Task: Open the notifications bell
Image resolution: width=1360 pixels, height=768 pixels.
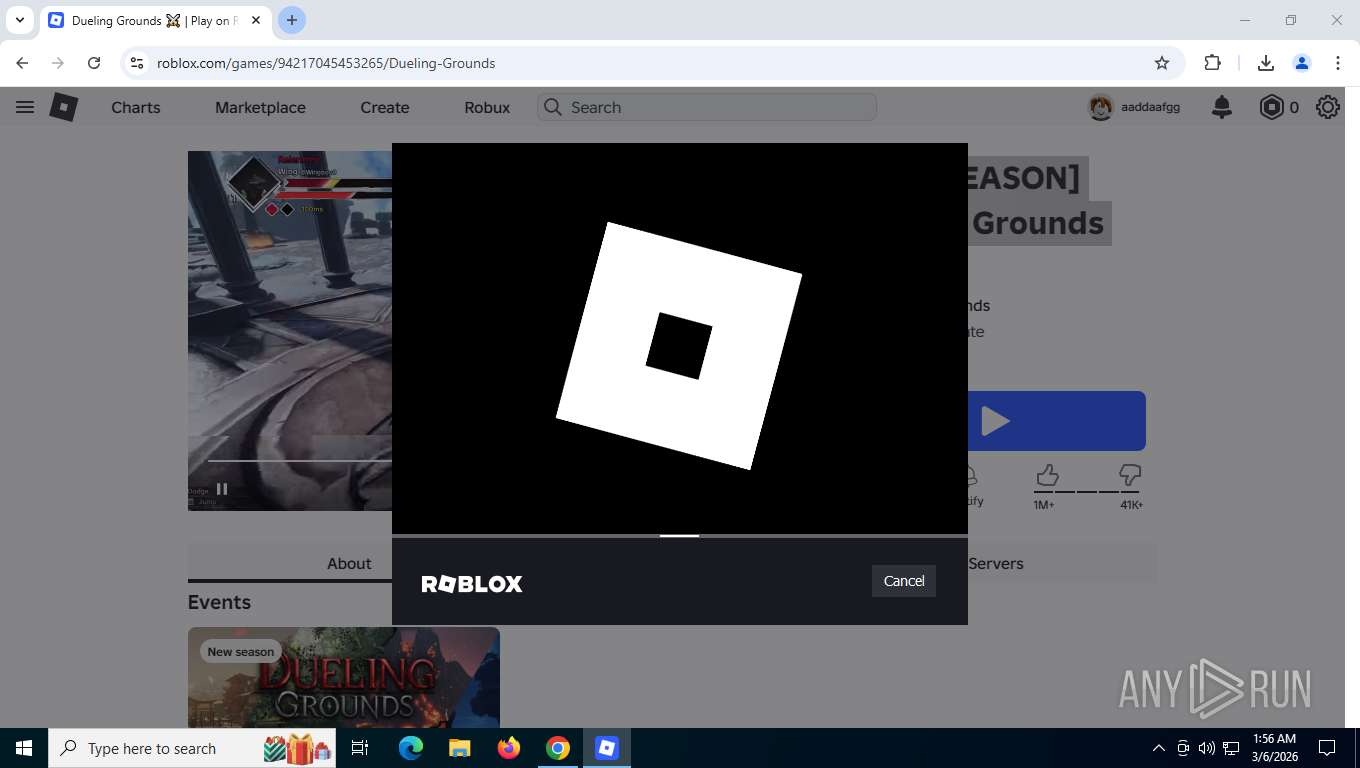Action: coord(1222,107)
